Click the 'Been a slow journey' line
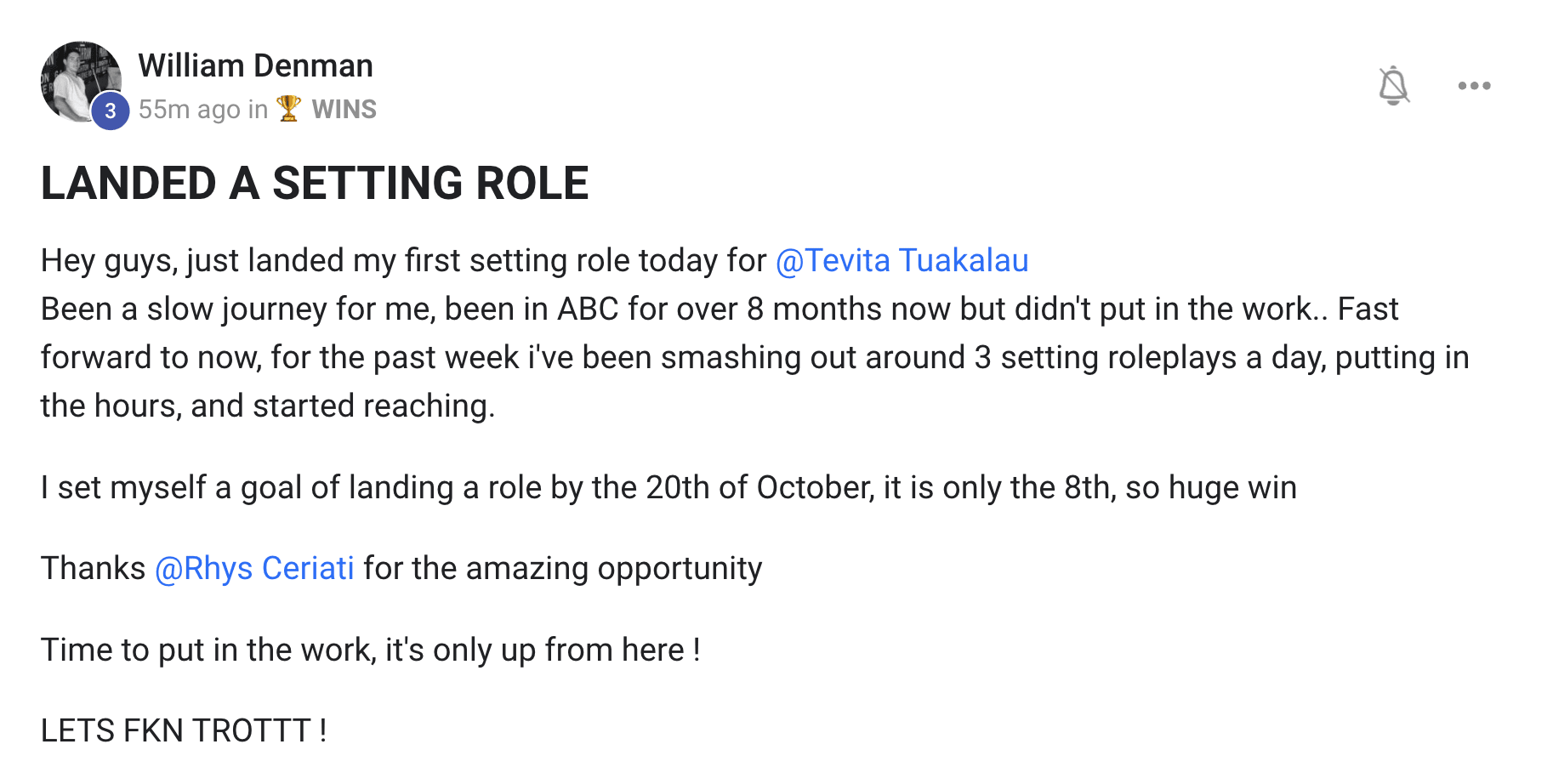The height and width of the screenshot is (784, 1553). point(720,309)
